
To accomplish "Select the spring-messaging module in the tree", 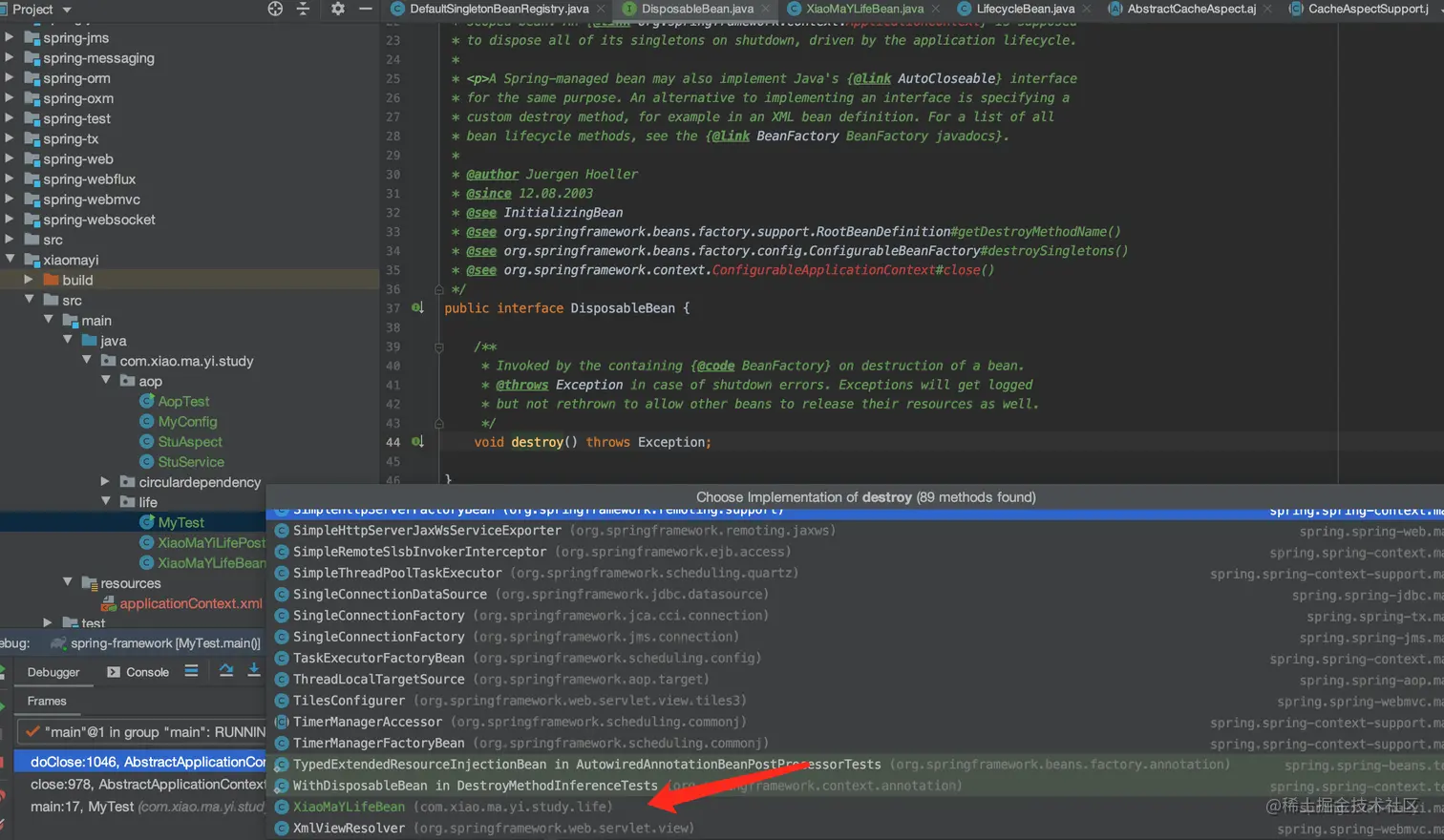I will coord(98,57).
